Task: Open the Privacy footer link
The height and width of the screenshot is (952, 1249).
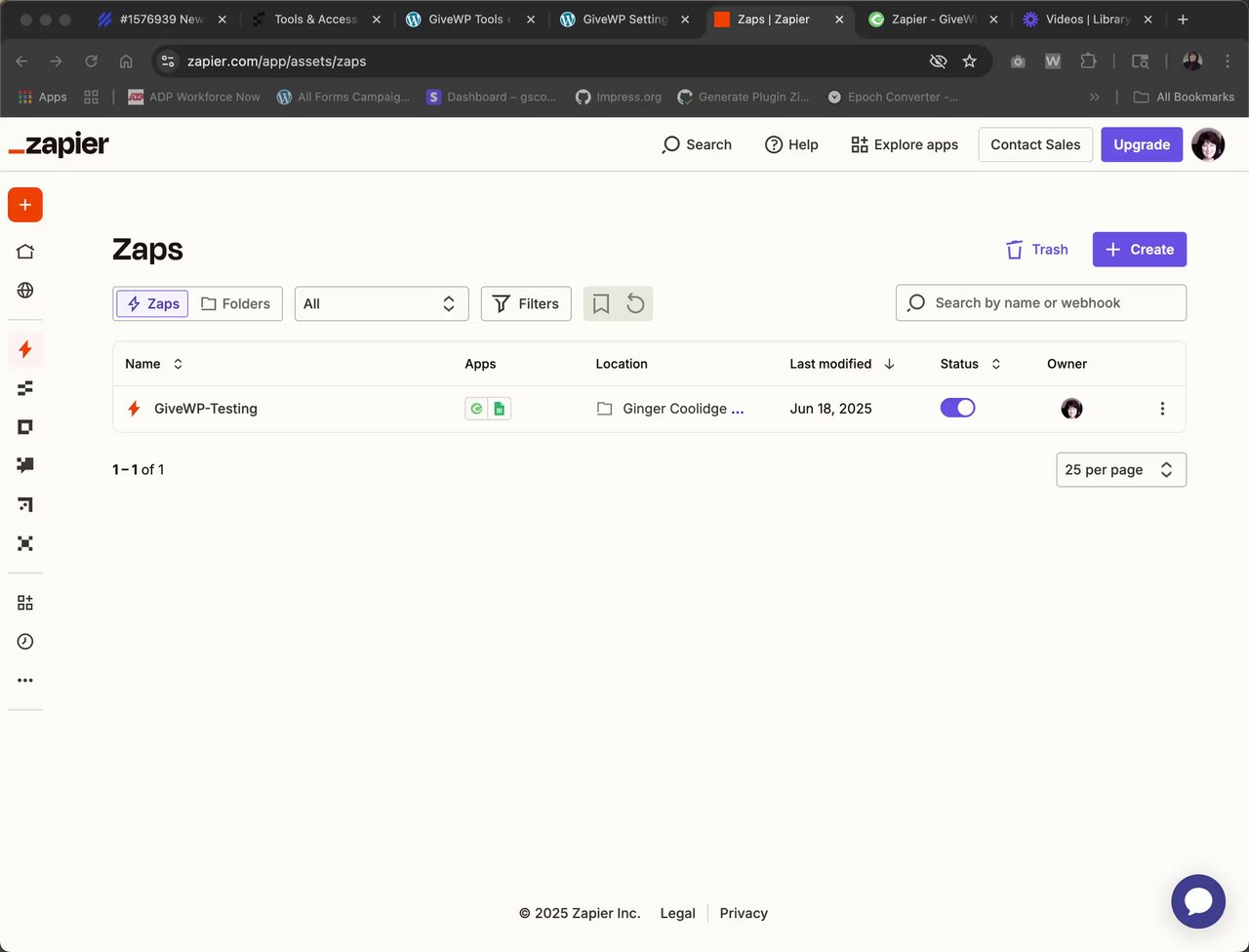Action: pyautogui.click(x=744, y=913)
